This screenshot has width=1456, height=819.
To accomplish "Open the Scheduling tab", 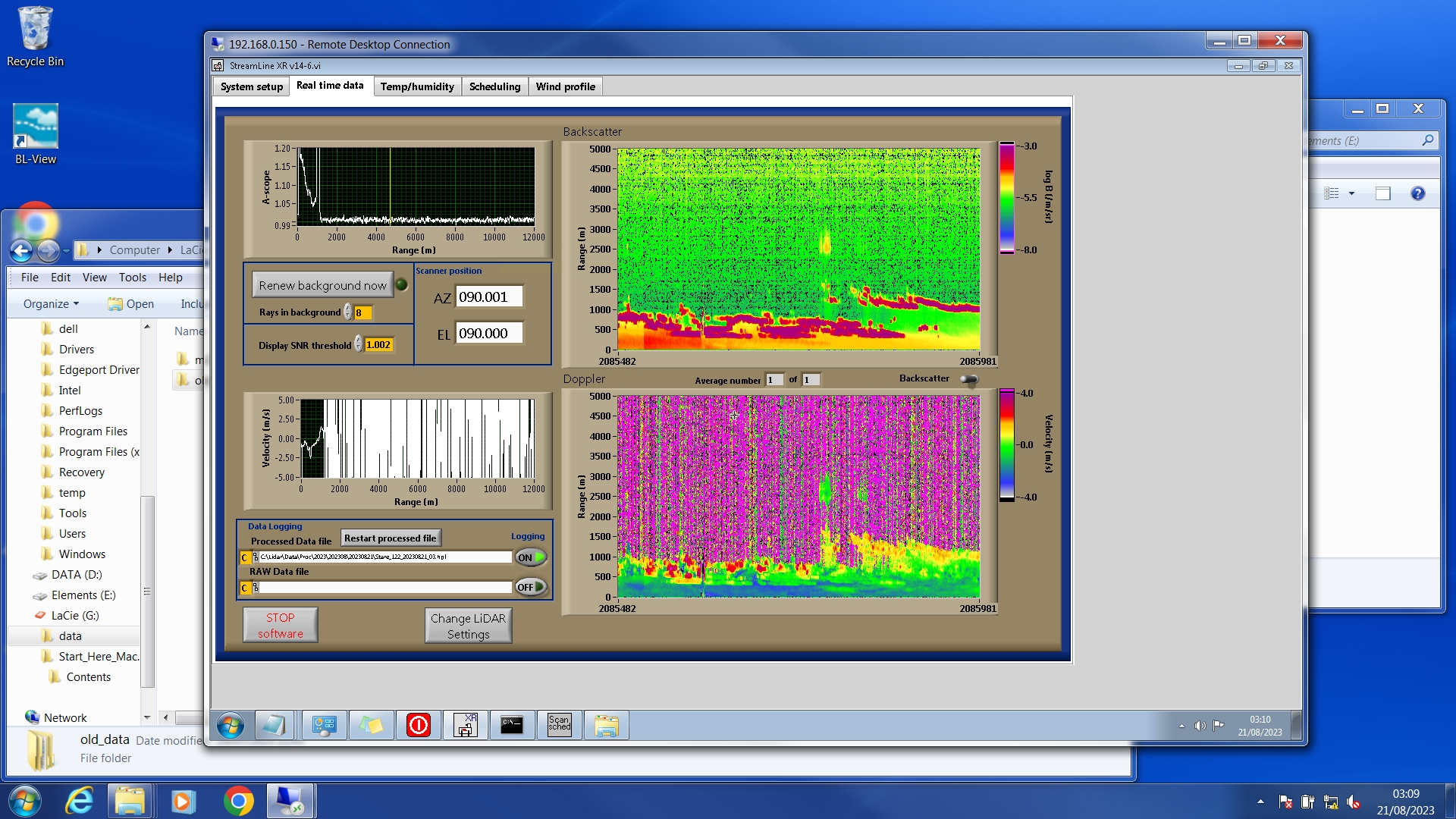I will point(494,86).
